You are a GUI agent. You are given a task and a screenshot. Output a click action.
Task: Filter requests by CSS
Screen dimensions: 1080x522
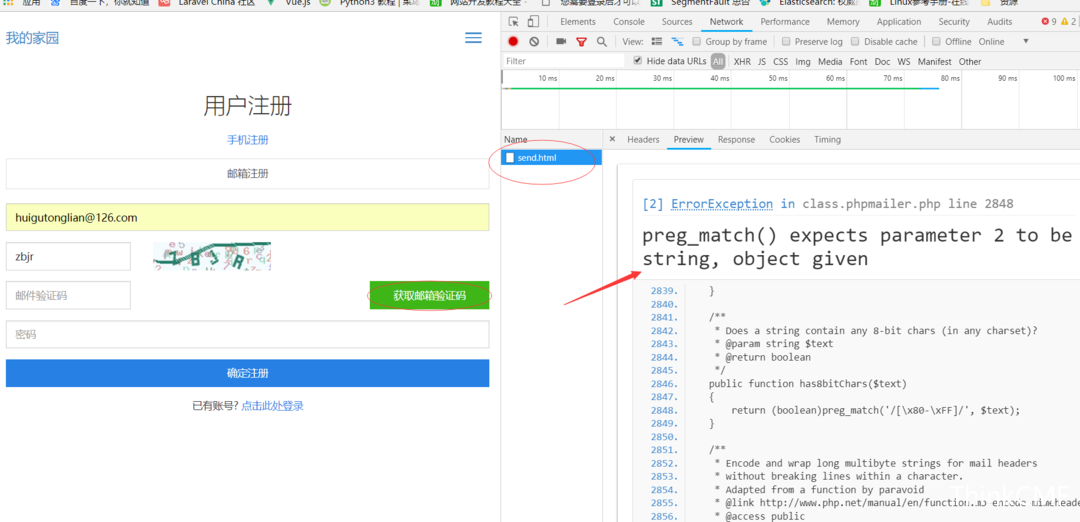pos(780,61)
